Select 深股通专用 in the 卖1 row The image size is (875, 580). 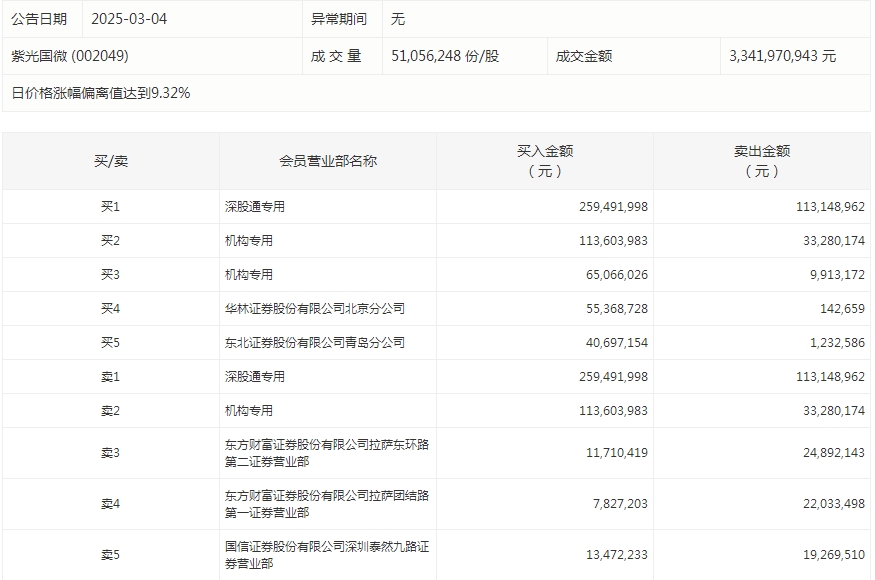tap(254, 377)
